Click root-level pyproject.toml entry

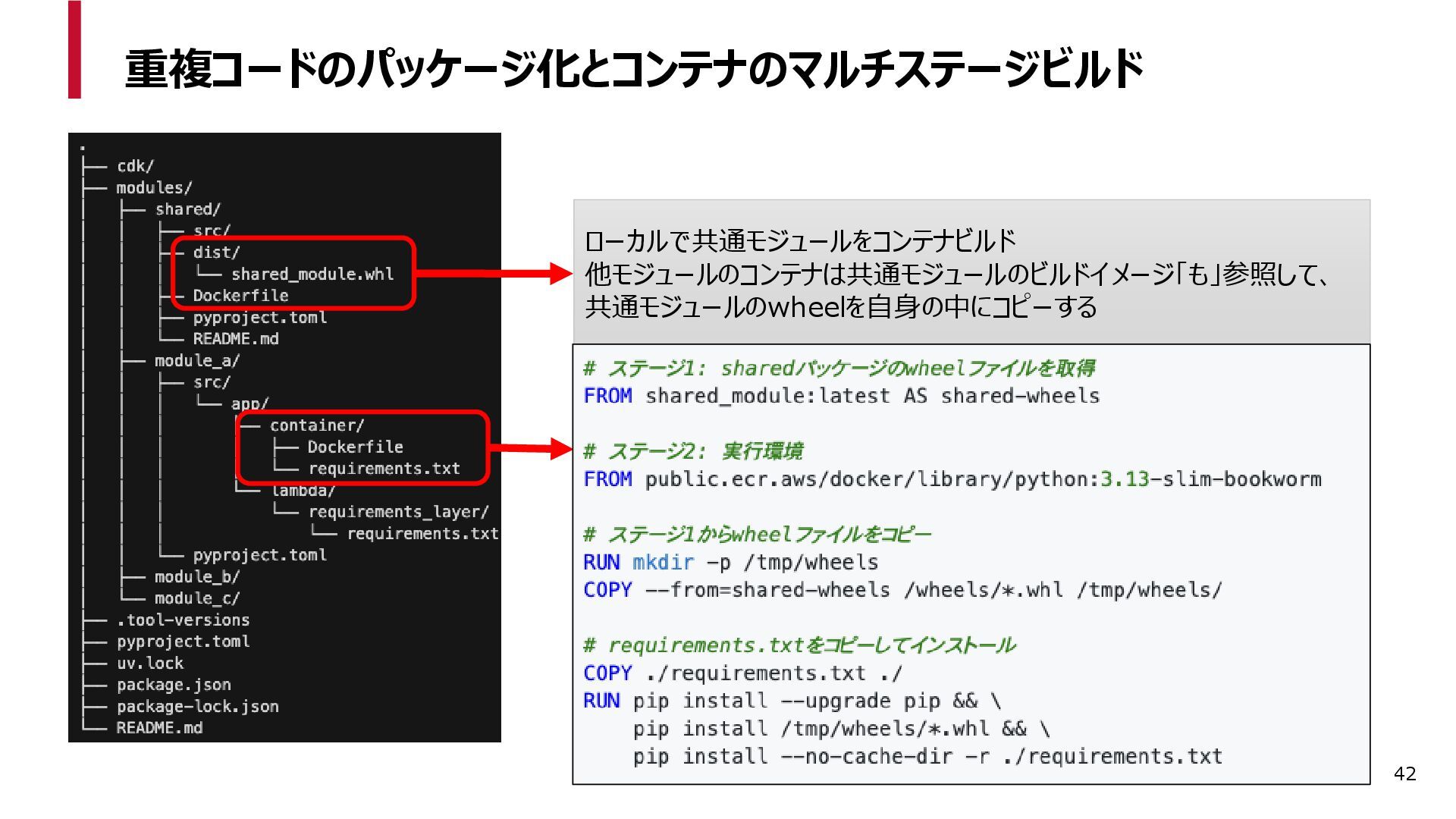(183, 642)
